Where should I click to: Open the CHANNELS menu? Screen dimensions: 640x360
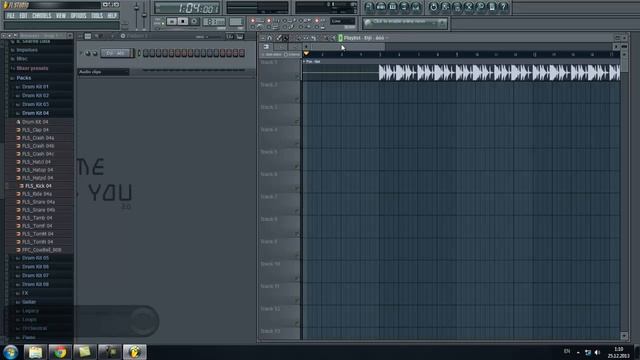click(42, 16)
